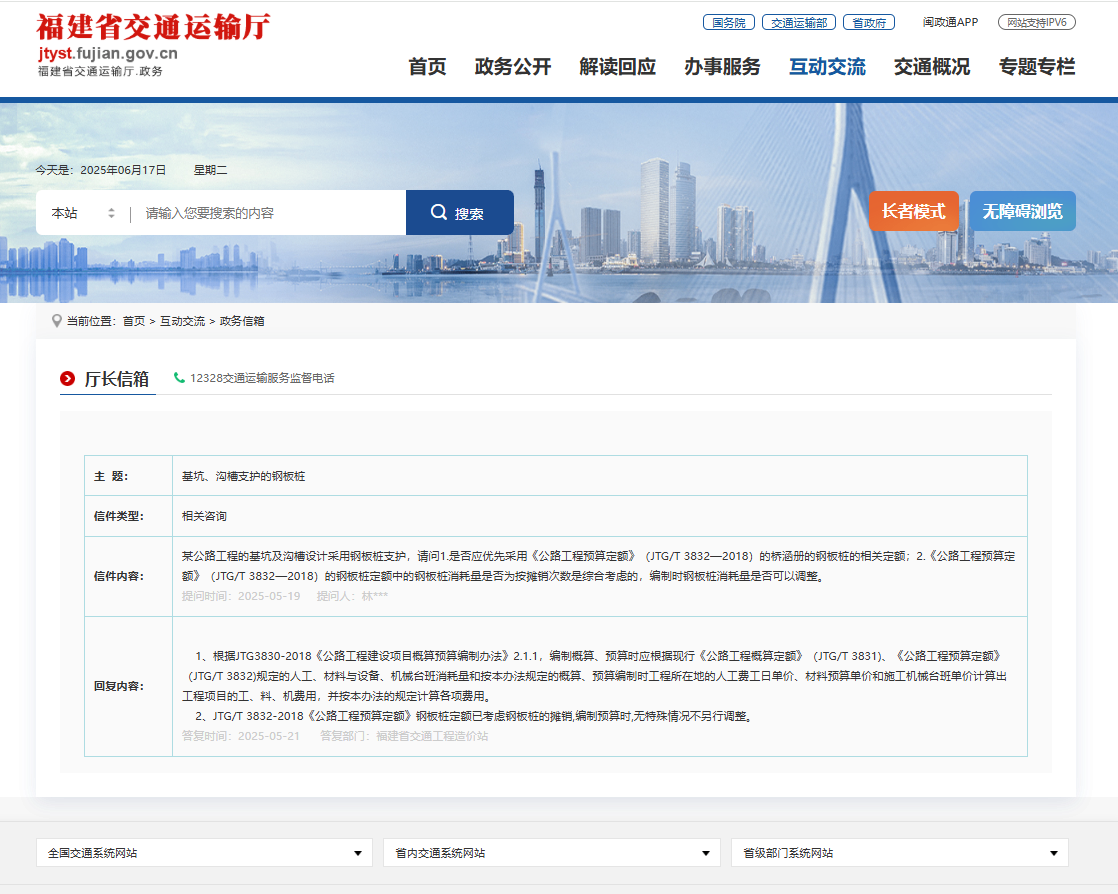Click the location pin breadcrumb icon
1118x894 pixels.
tap(56, 321)
